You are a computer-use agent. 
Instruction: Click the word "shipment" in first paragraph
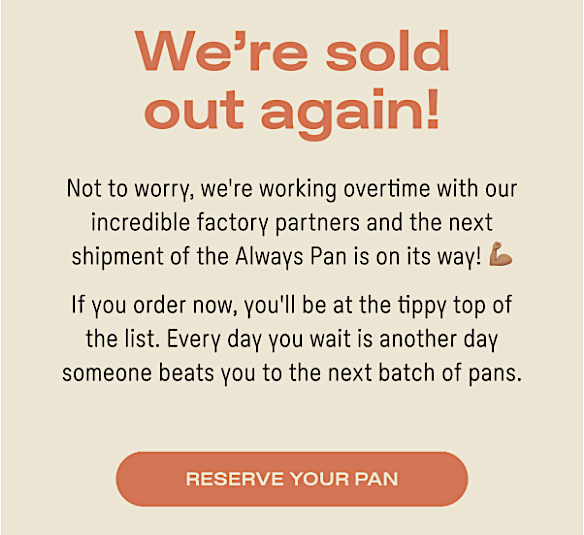coord(118,257)
